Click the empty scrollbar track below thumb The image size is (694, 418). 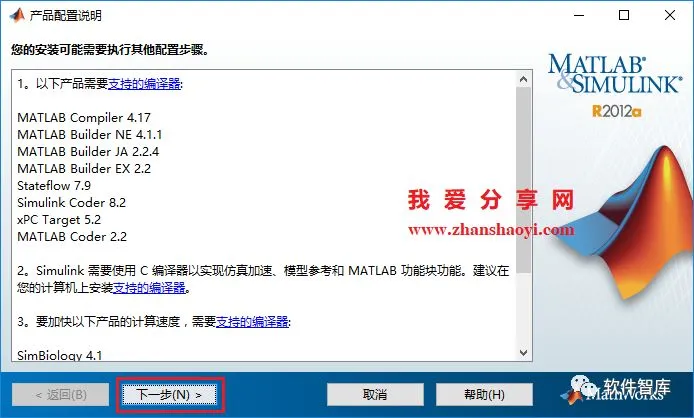pos(524,309)
